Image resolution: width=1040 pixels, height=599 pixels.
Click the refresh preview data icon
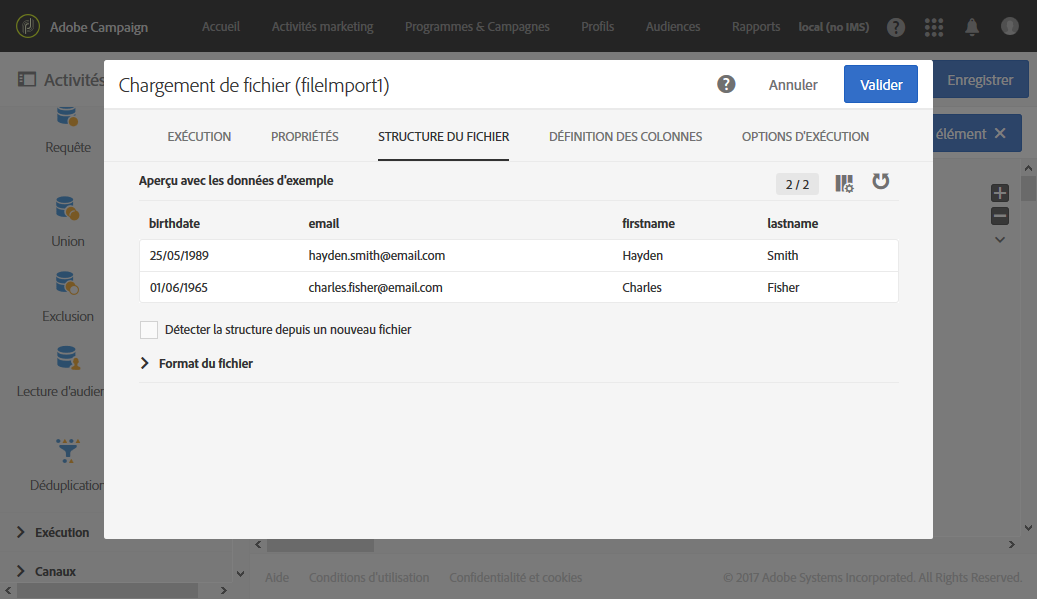pyautogui.click(x=881, y=182)
